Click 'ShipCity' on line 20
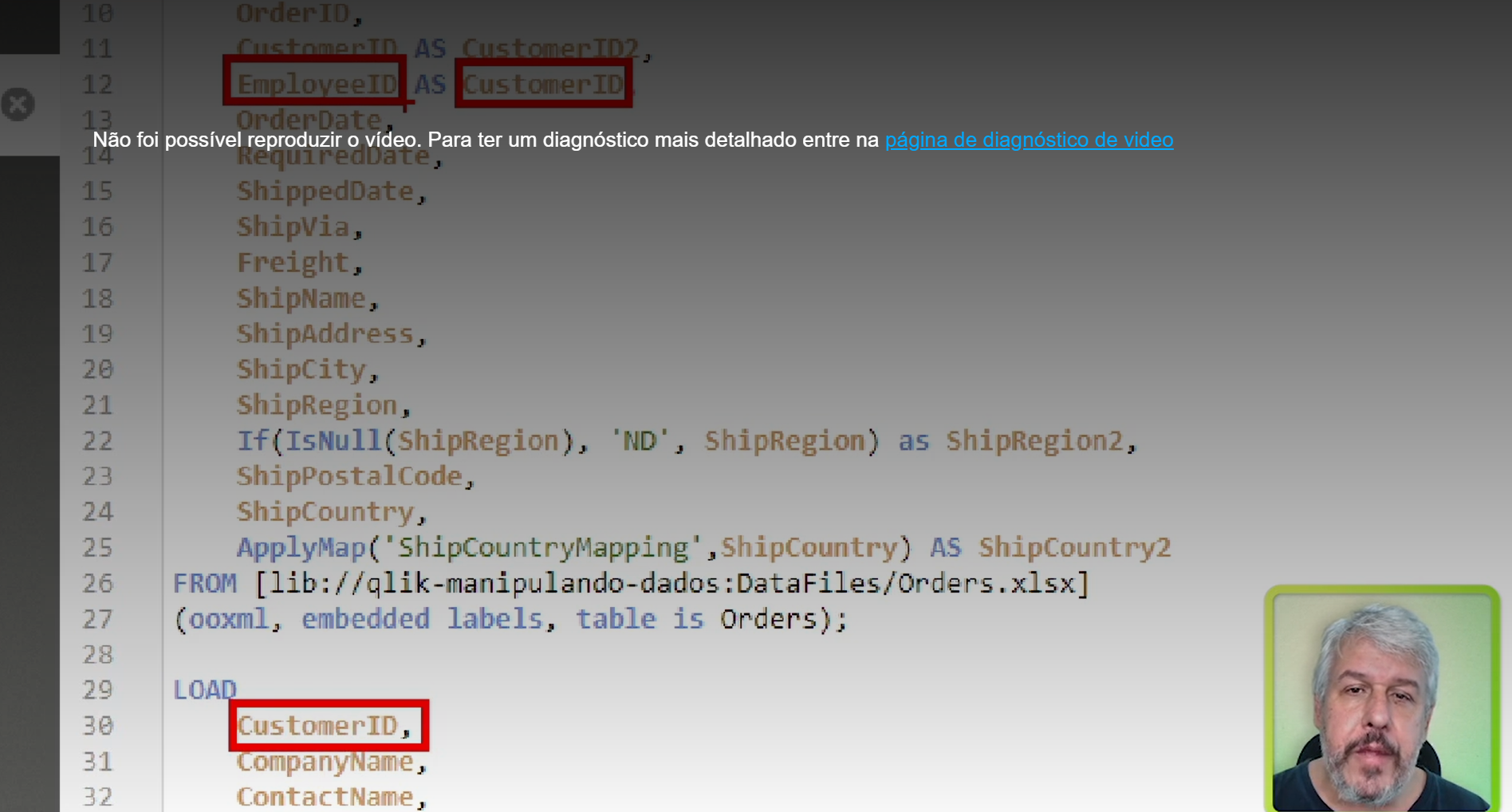Viewport: 1512px width, 812px height. point(301,369)
